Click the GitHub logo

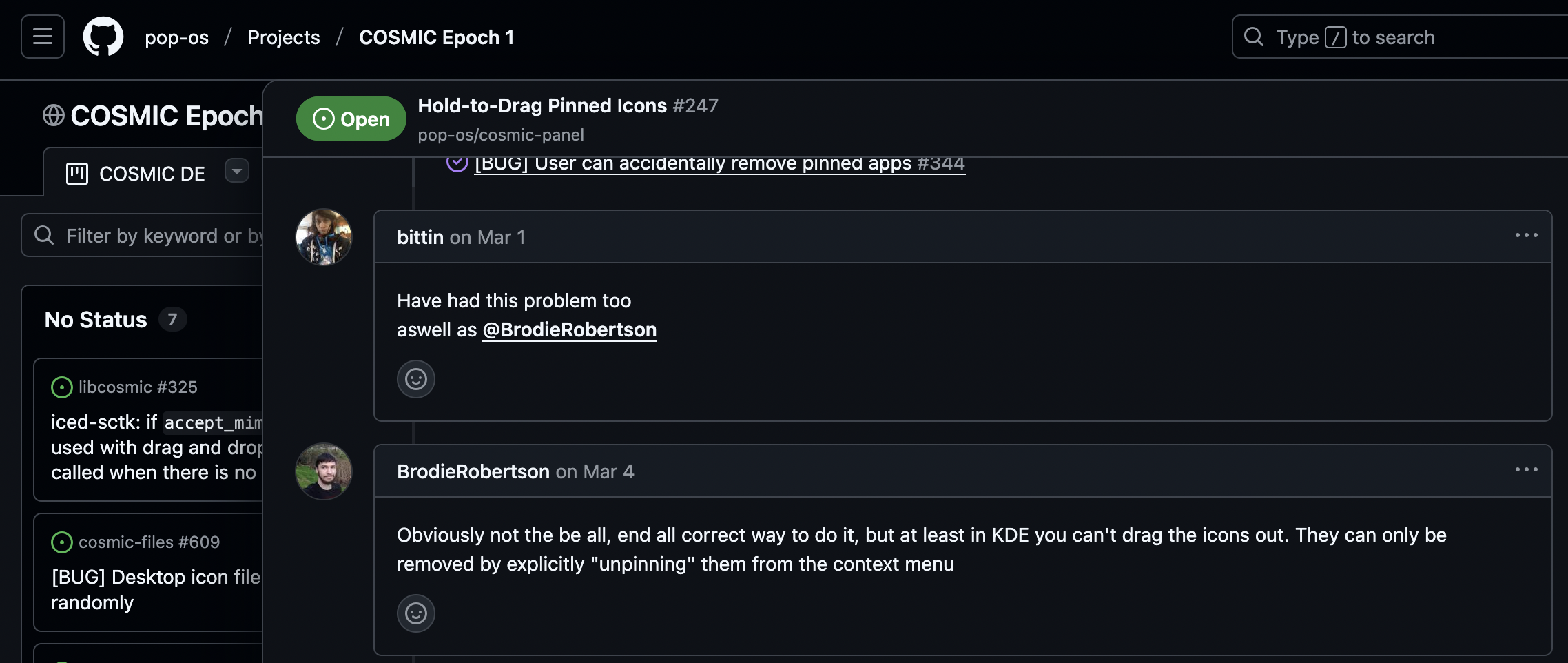(x=103, y=37)
